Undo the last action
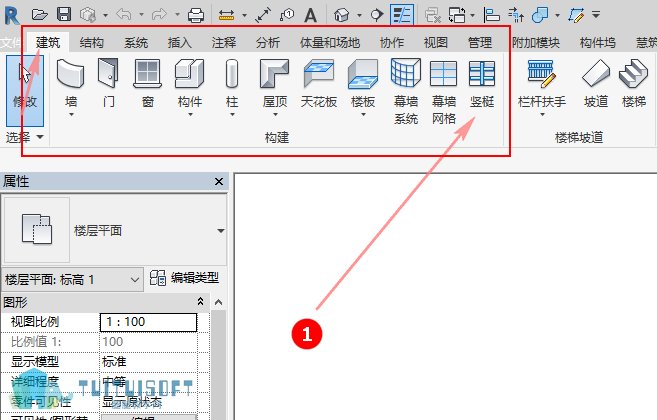The width and height of the screenshot is (657, 420). (124, 15)
